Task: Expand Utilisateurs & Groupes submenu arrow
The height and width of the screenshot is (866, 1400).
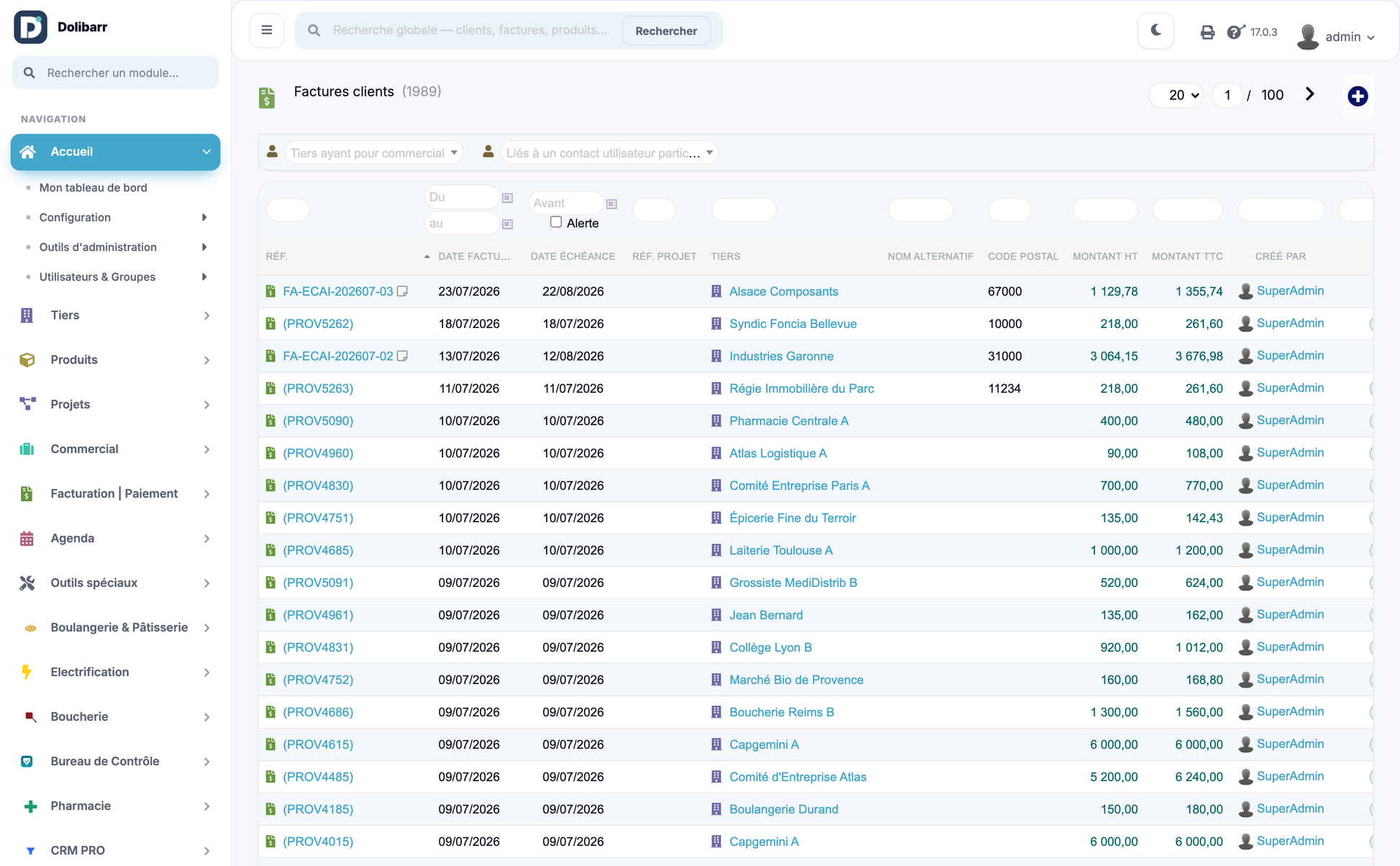Action: [204, 277]
